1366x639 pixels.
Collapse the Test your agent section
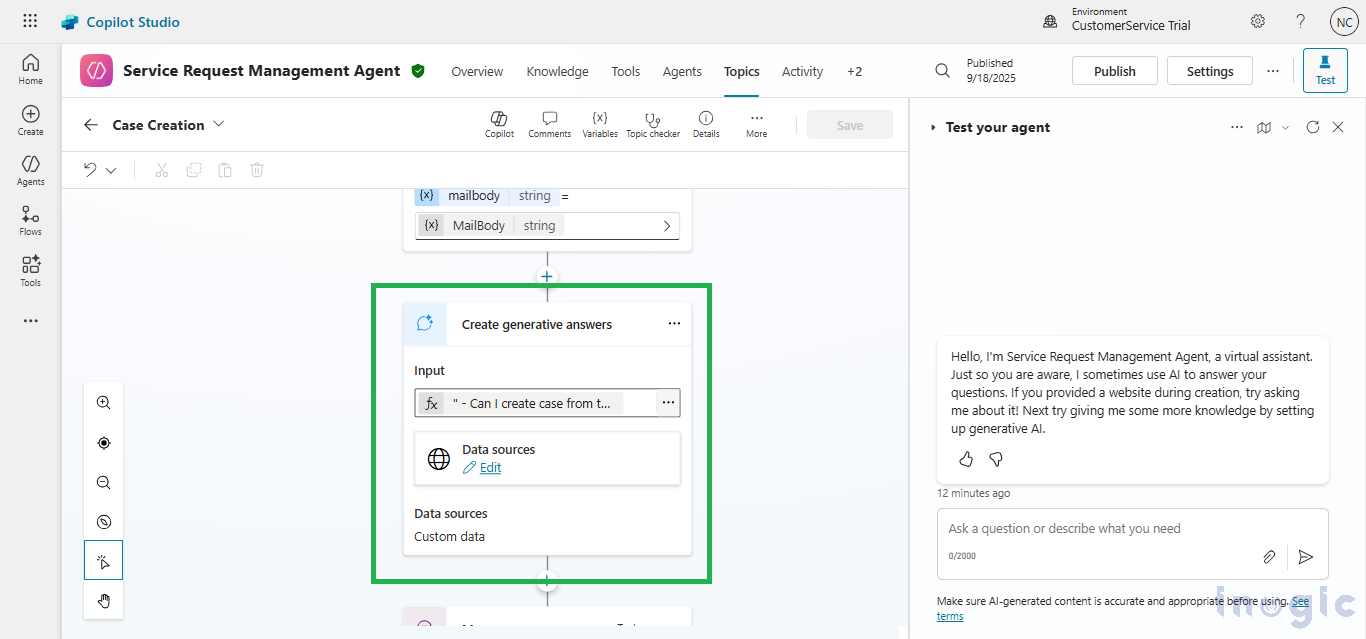coord(934,128)
